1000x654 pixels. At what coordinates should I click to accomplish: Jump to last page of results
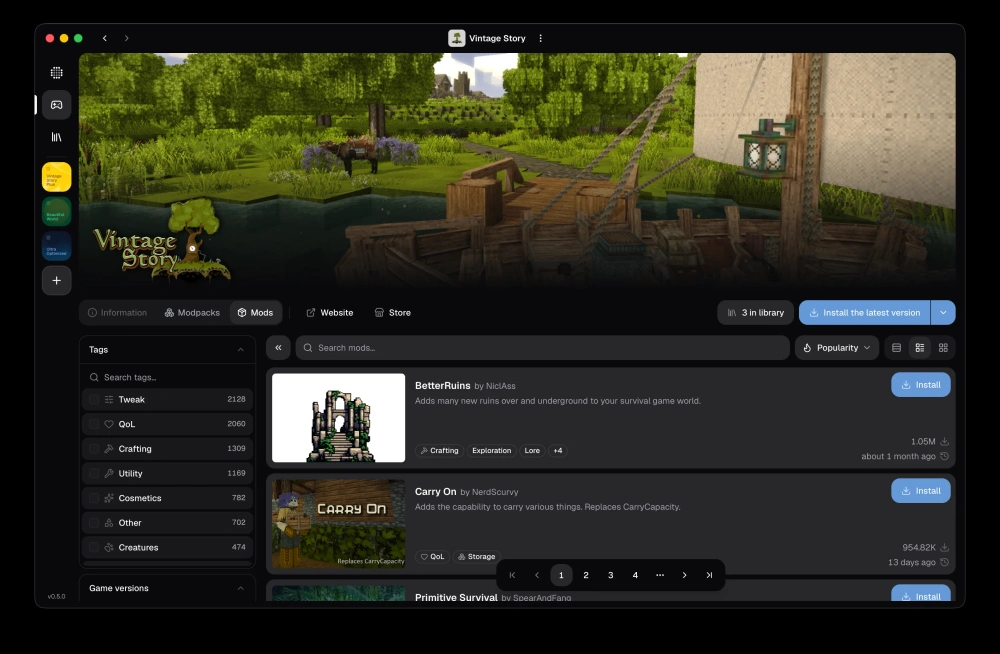click(x=709, y=575)
